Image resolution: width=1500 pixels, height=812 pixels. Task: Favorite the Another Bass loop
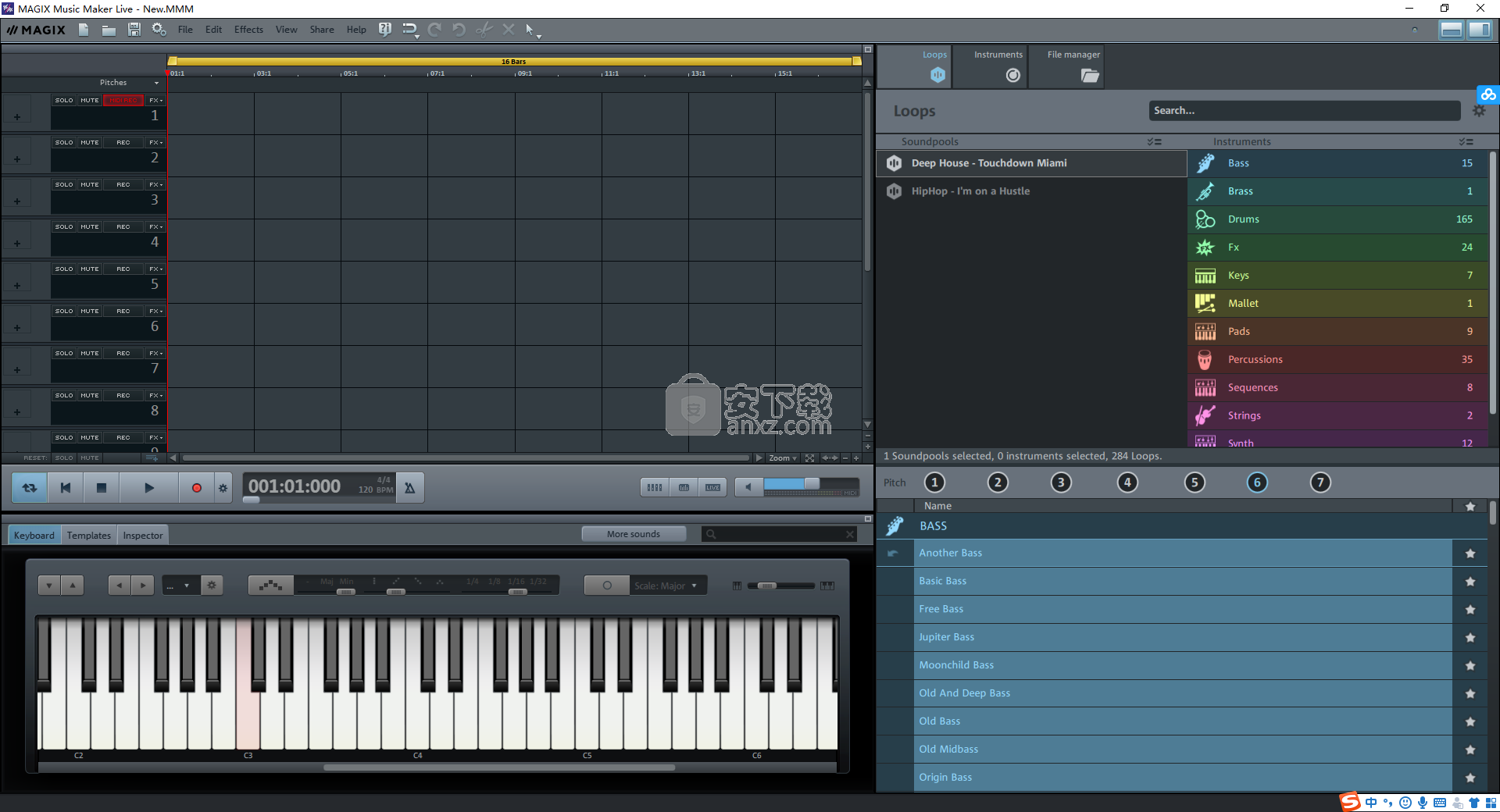(1470, 554)
